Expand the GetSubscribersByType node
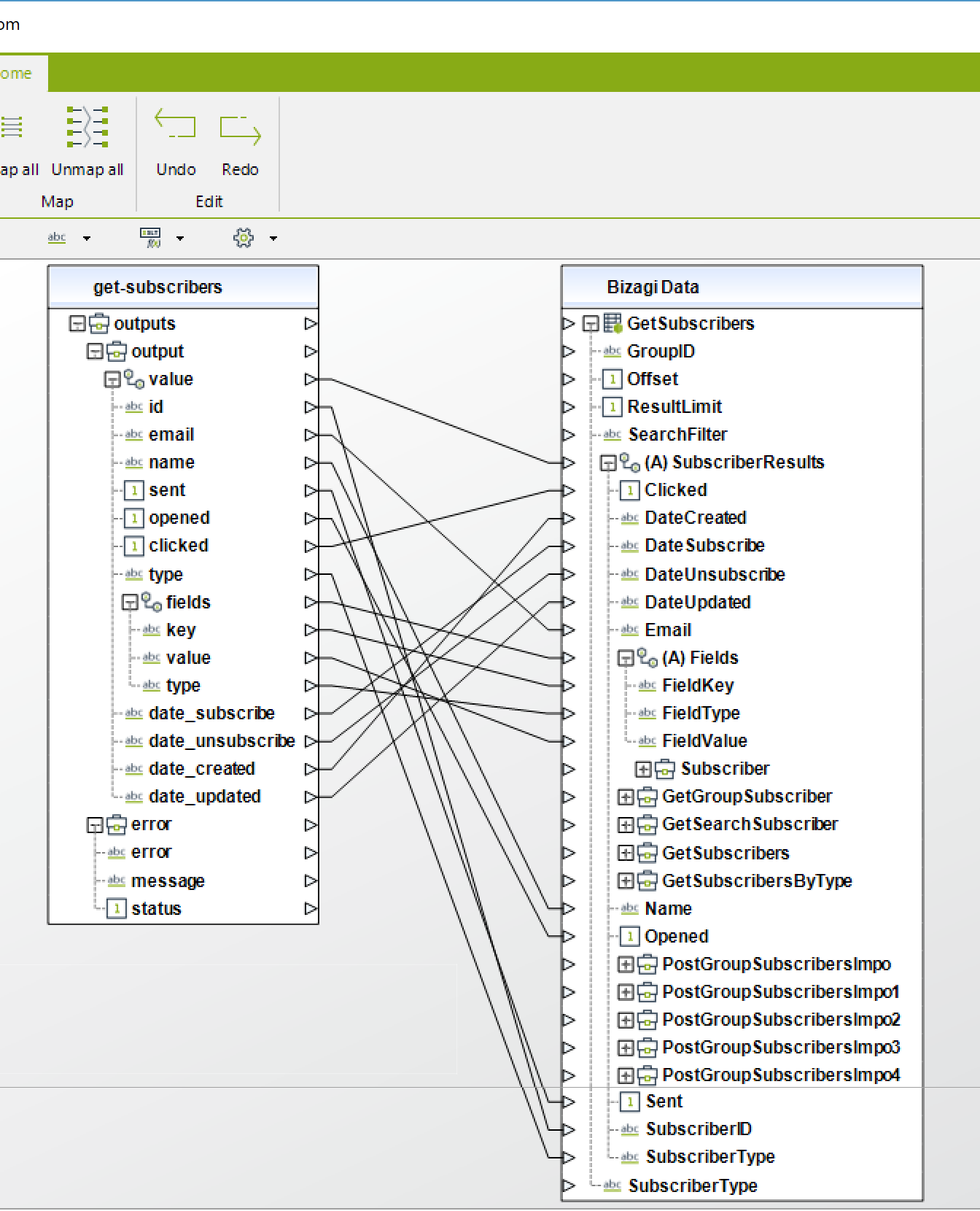Image resolution: width=980 pixels, height=1211 pixels. 626,881
